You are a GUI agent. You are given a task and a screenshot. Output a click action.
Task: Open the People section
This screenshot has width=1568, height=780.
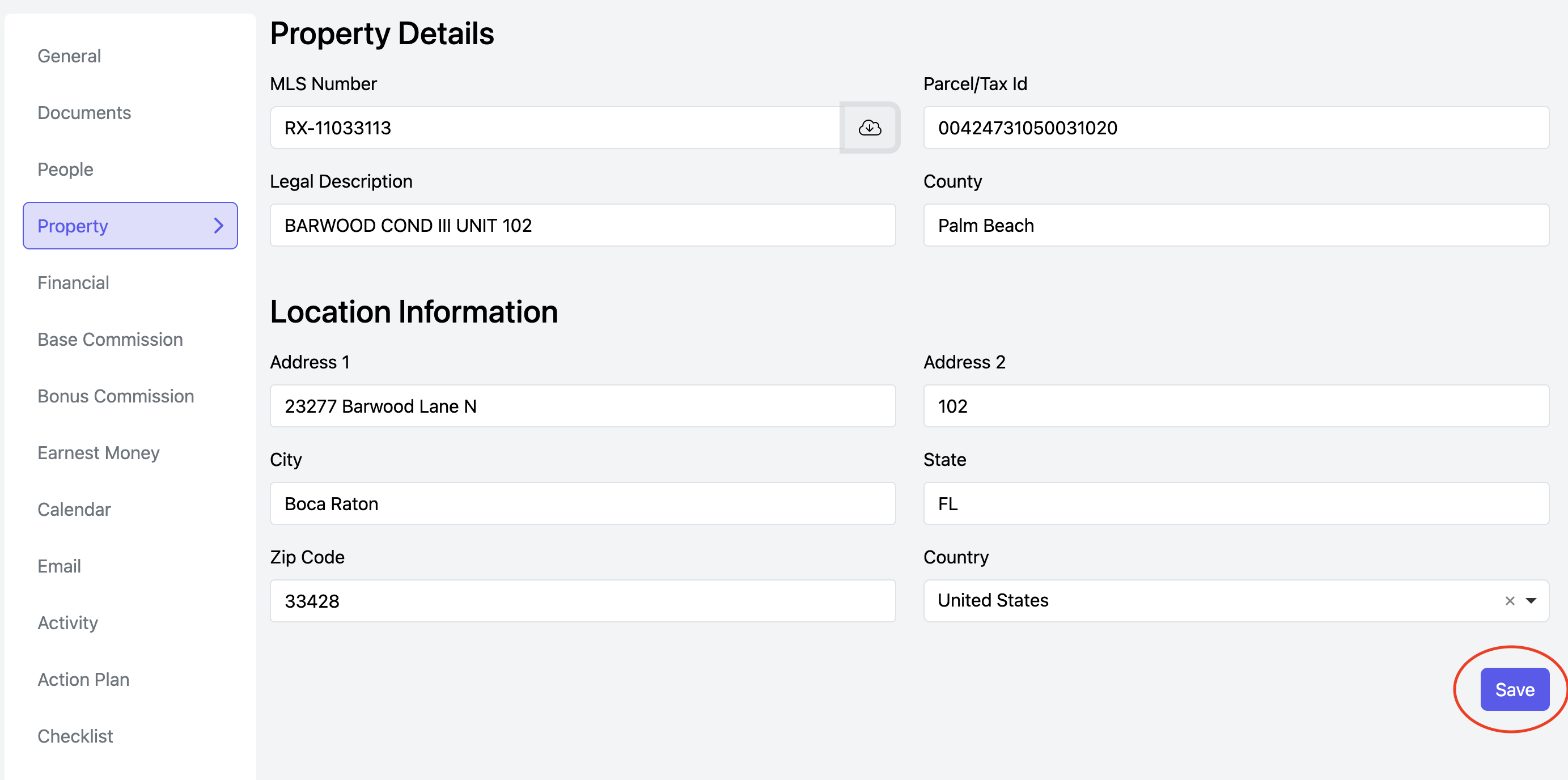(x=65, y=169)
